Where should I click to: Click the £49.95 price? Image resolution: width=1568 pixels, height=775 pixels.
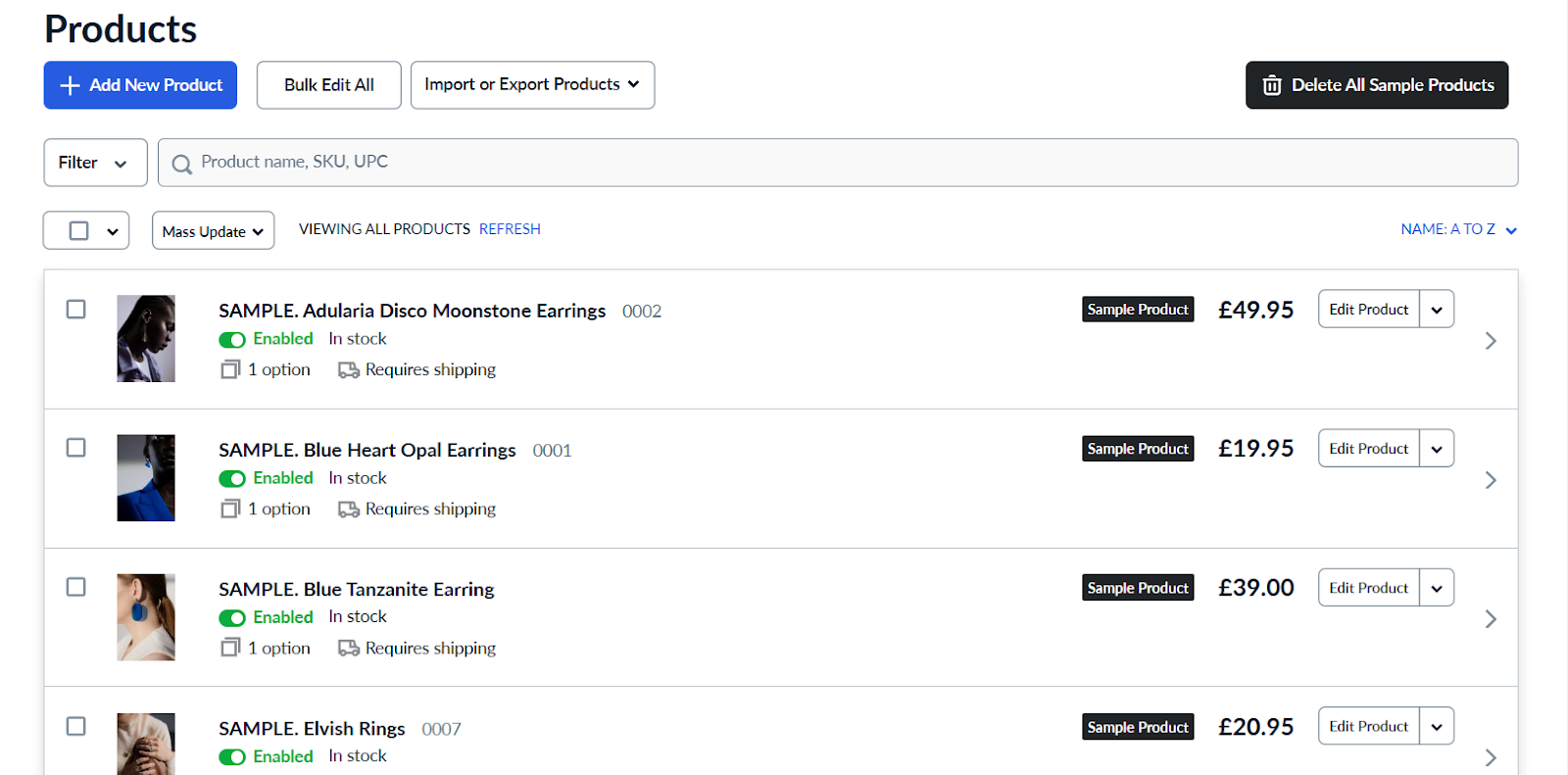(x=1256, y=310)
